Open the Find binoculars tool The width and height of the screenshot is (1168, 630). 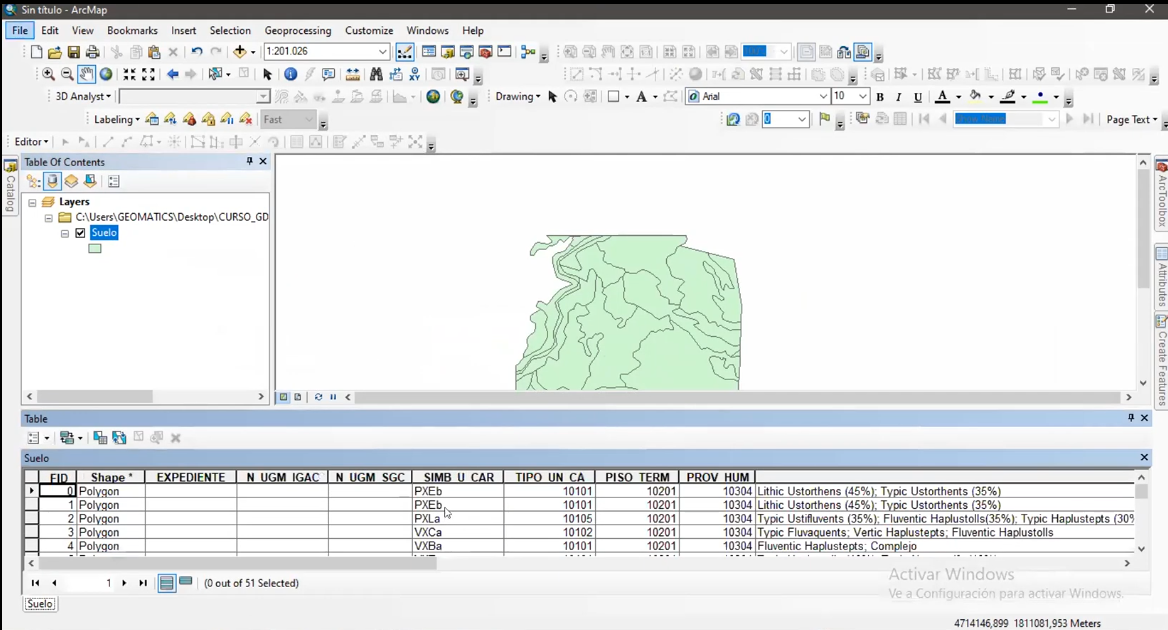click(376, 75)
